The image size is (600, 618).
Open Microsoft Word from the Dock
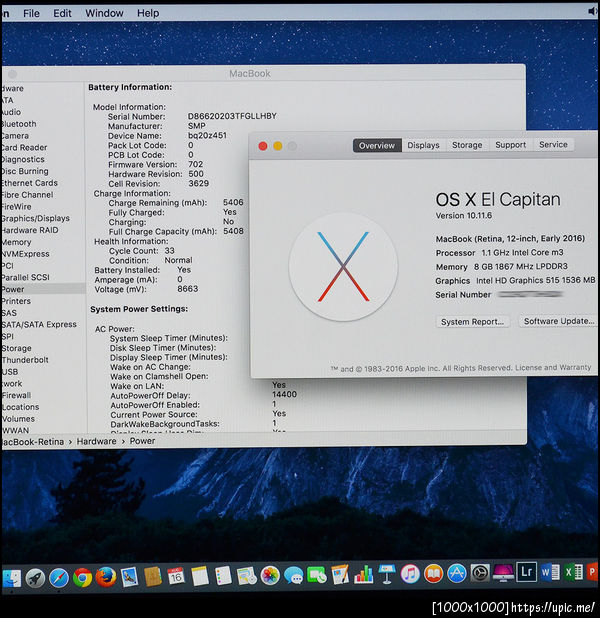pos(550,572)
